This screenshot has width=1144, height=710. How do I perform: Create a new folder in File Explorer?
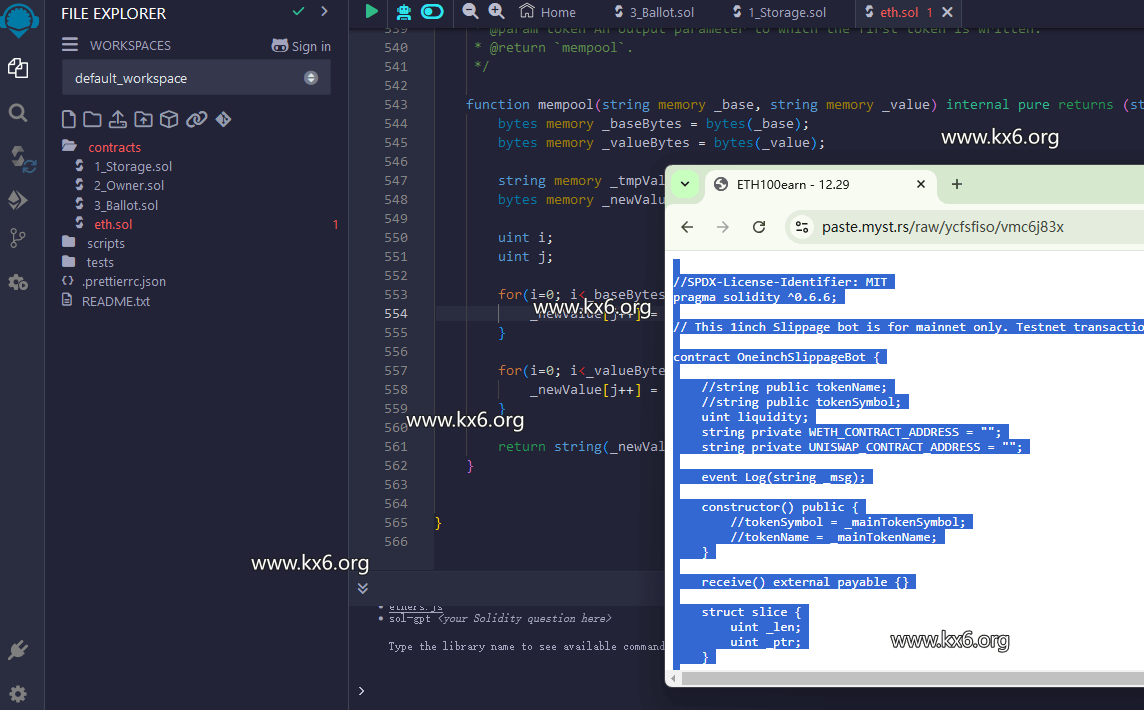coord(91,118)
